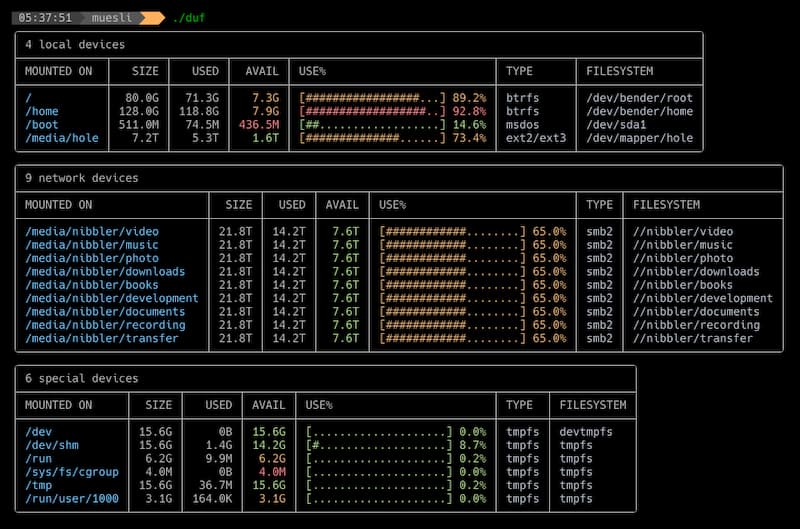The image size is (800, 529).
Task: Click /dev/sda1 filesystem
Action: coord(616,124)
